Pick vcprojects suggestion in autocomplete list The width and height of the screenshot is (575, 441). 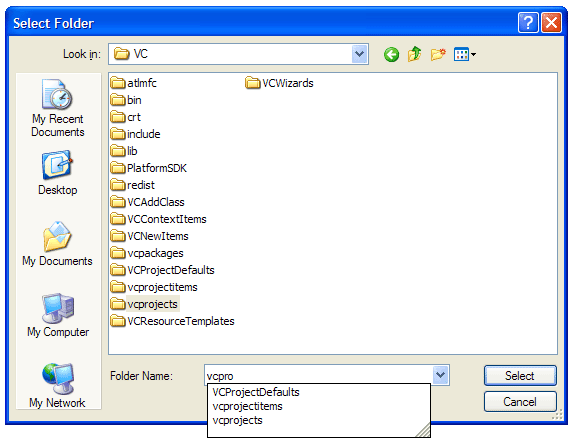[x=238, y=420]
